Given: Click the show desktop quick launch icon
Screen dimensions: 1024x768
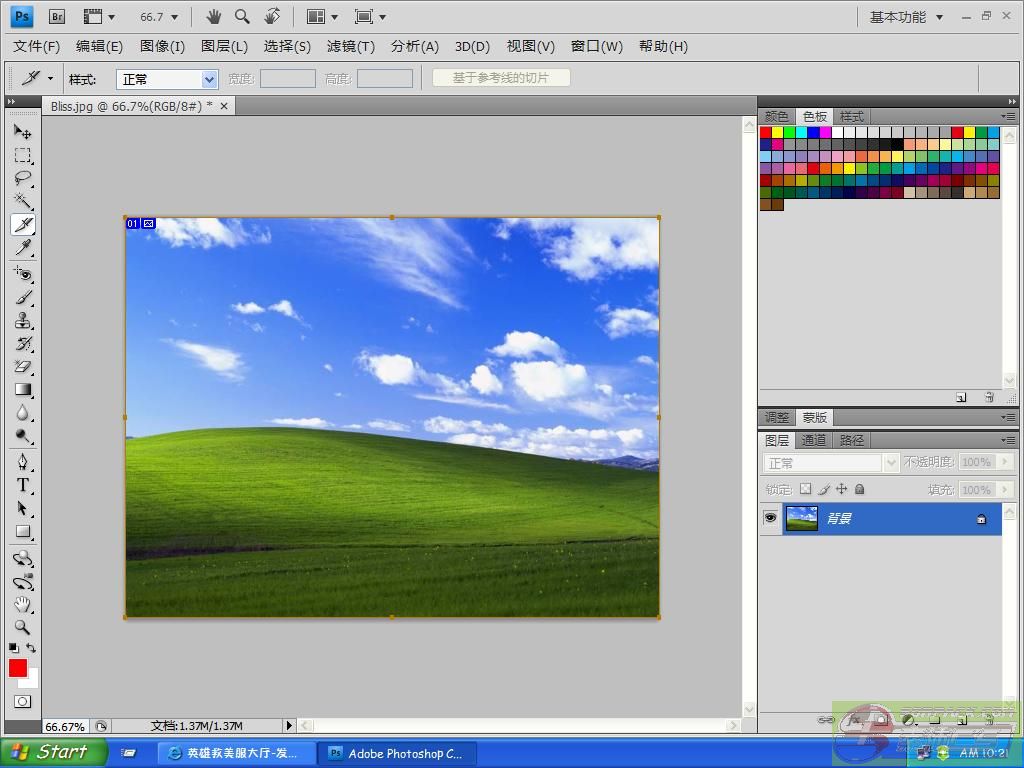Looking at the screenshot, I should (129, 753).
